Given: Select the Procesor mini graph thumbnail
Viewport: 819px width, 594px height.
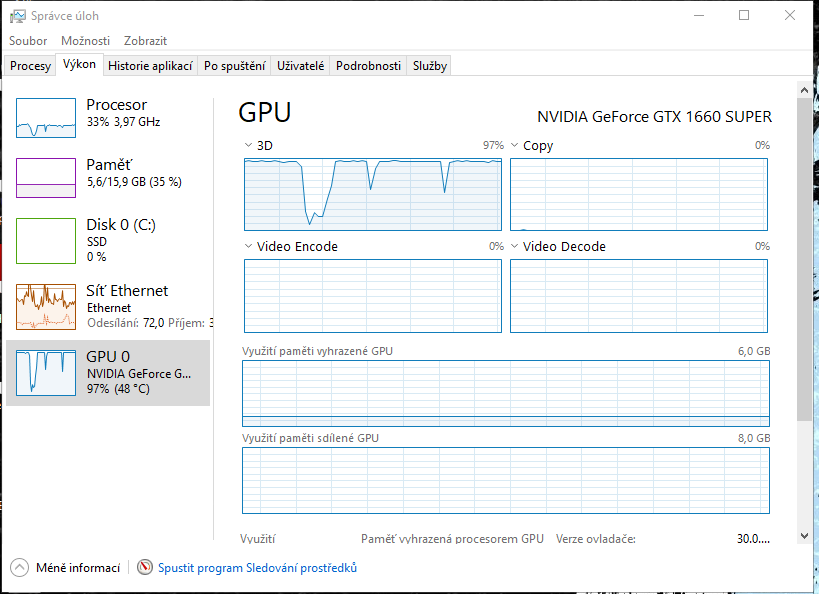Looking at the screenshot, I should point(46,118).
